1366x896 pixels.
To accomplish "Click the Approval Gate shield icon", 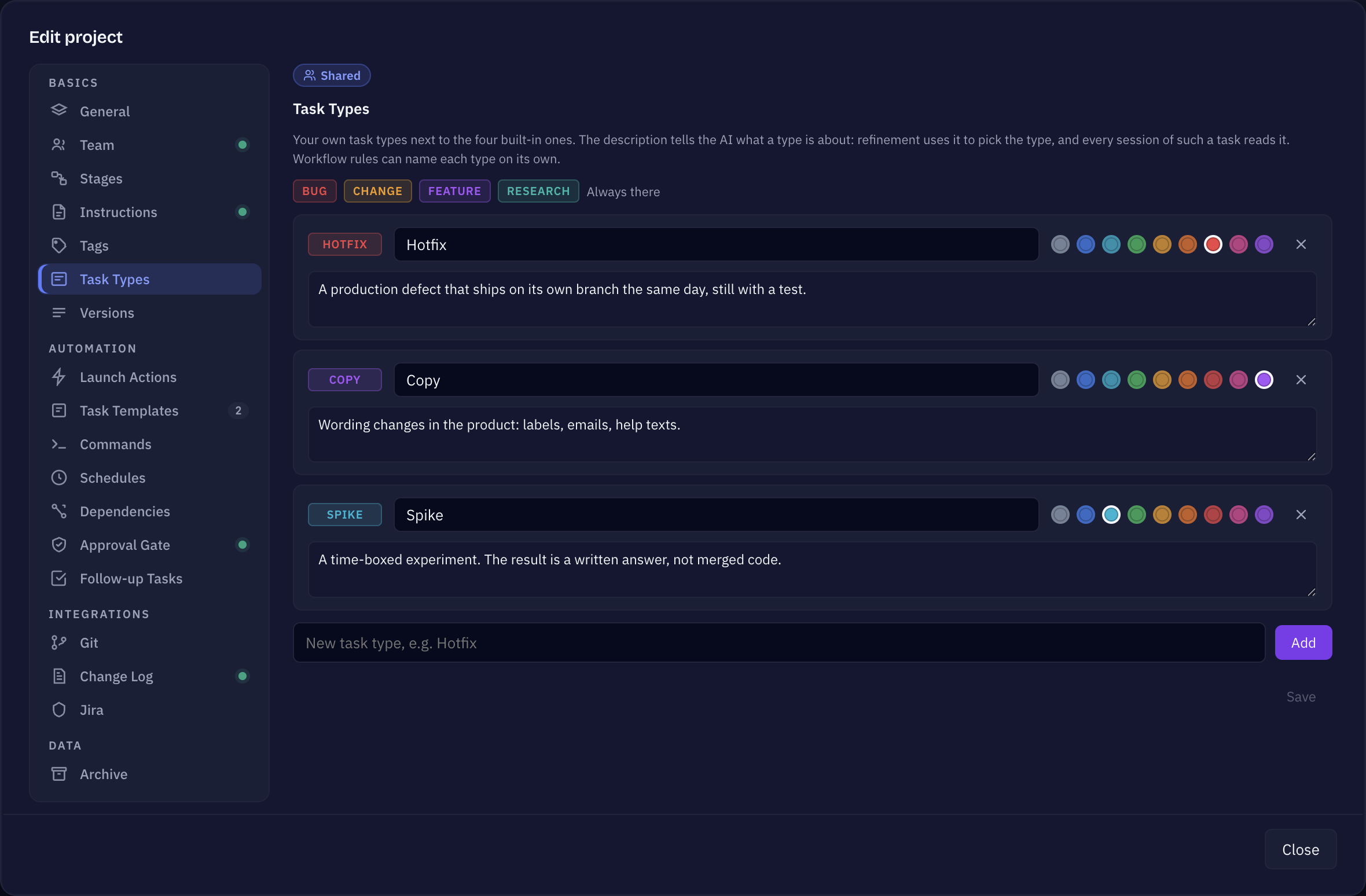I will [58, 545].
